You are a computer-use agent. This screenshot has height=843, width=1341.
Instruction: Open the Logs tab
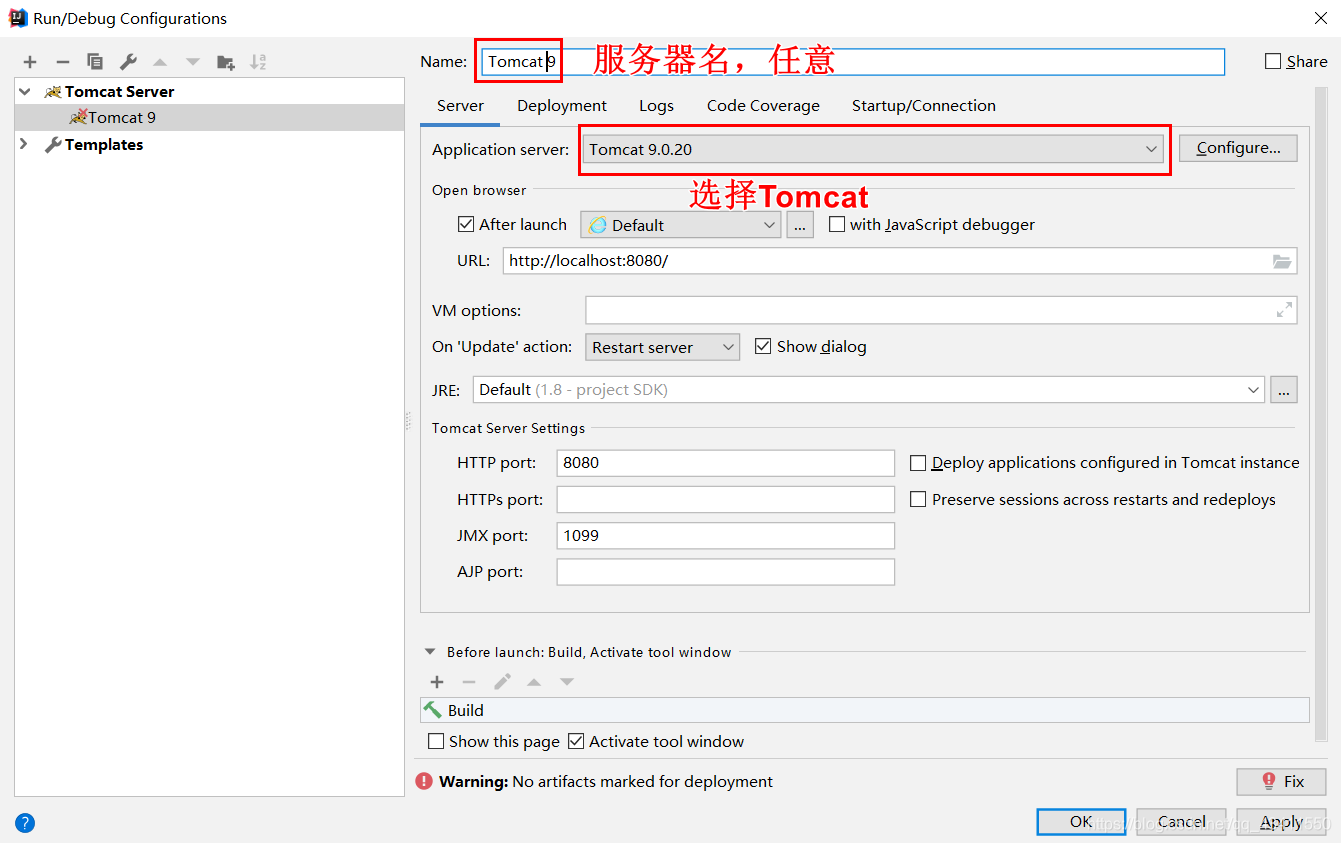(x=657, y=106)
